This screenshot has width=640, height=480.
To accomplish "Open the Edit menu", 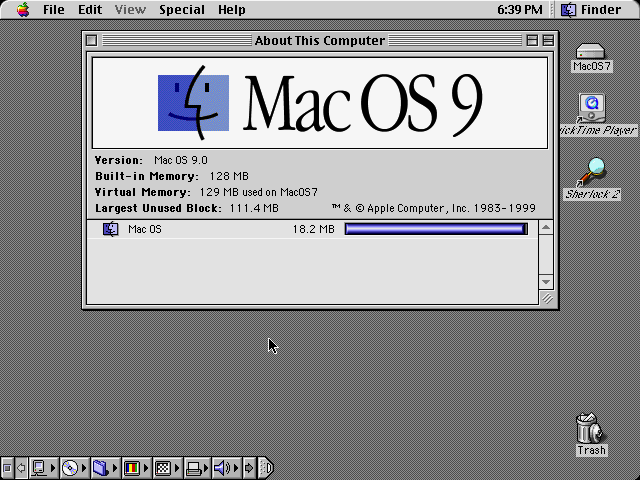I will [90, 9].
